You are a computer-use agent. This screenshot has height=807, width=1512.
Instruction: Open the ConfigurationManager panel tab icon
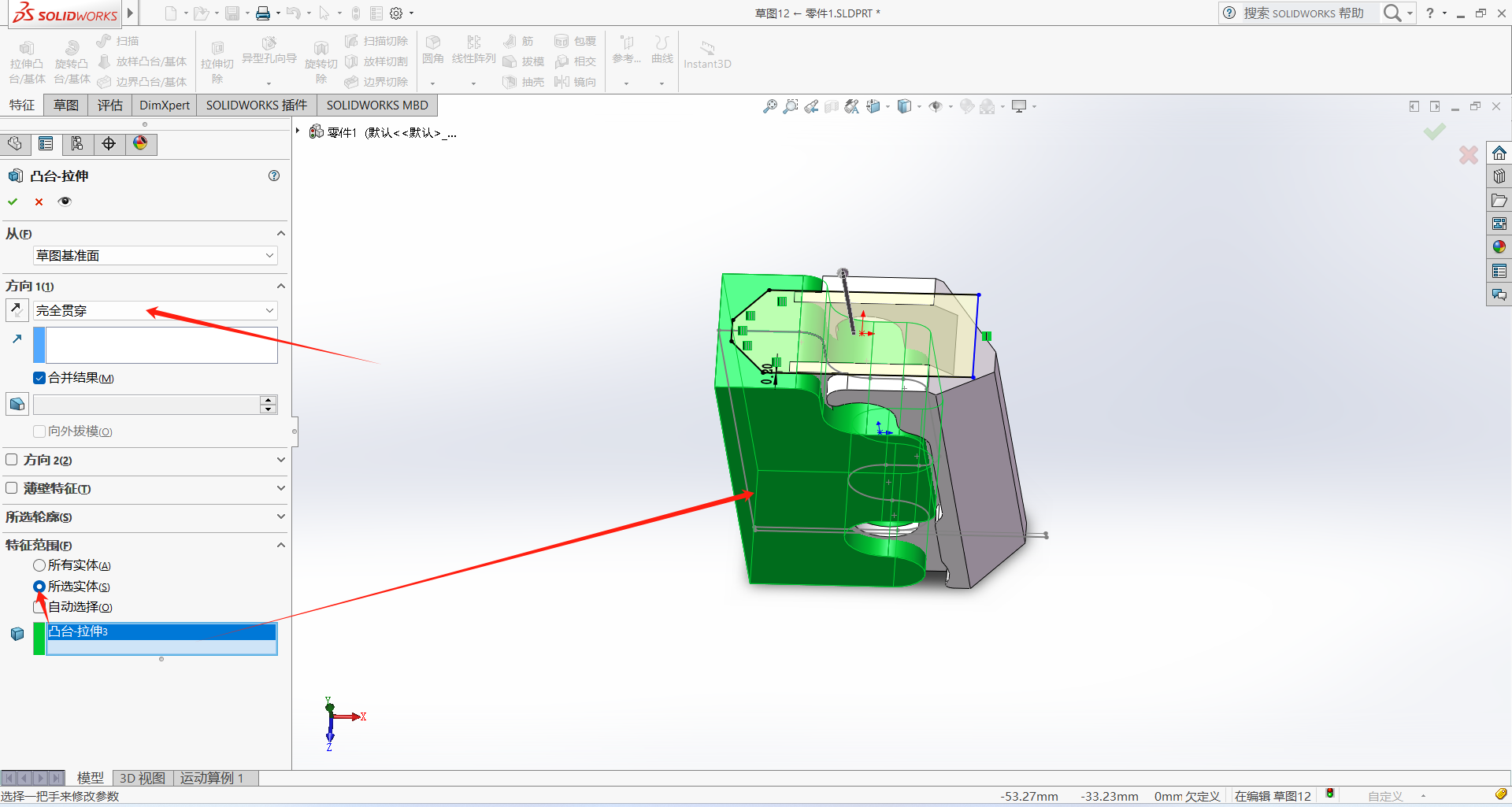tap(77, 143)
